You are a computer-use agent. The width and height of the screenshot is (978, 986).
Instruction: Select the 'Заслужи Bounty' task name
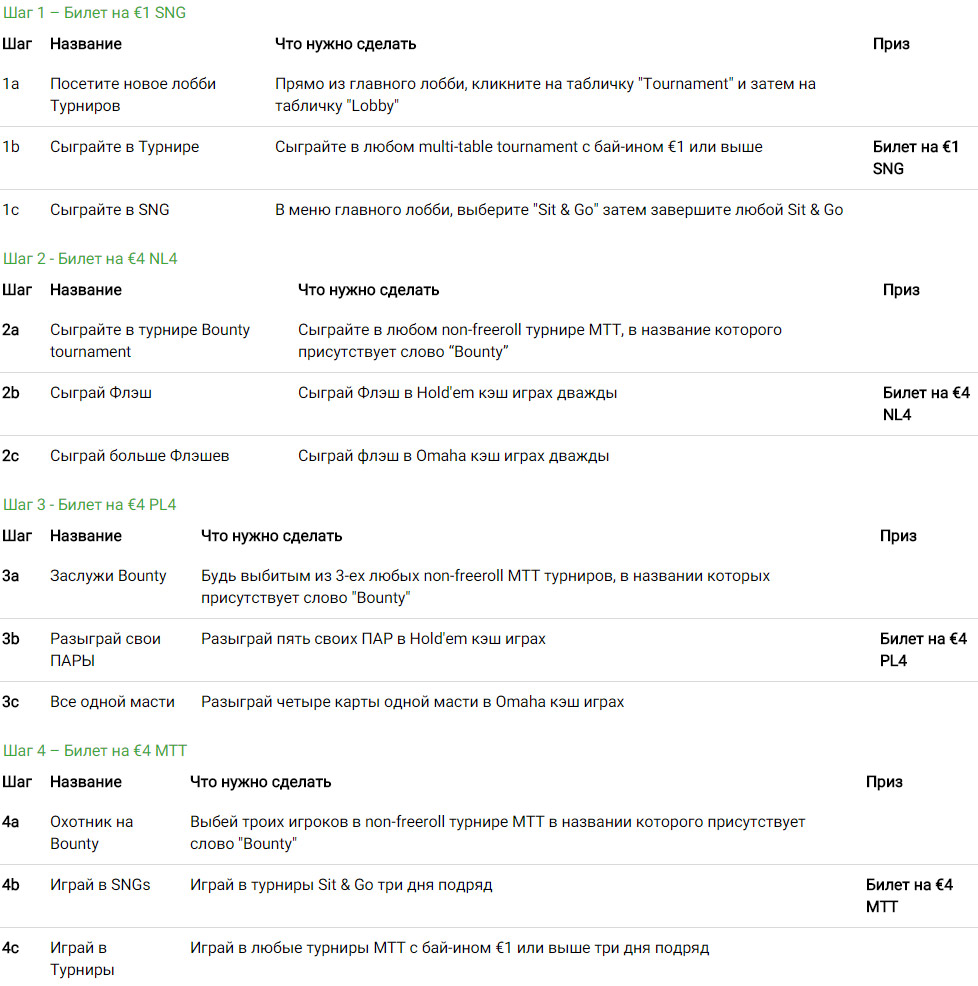[x=108, y=575]
